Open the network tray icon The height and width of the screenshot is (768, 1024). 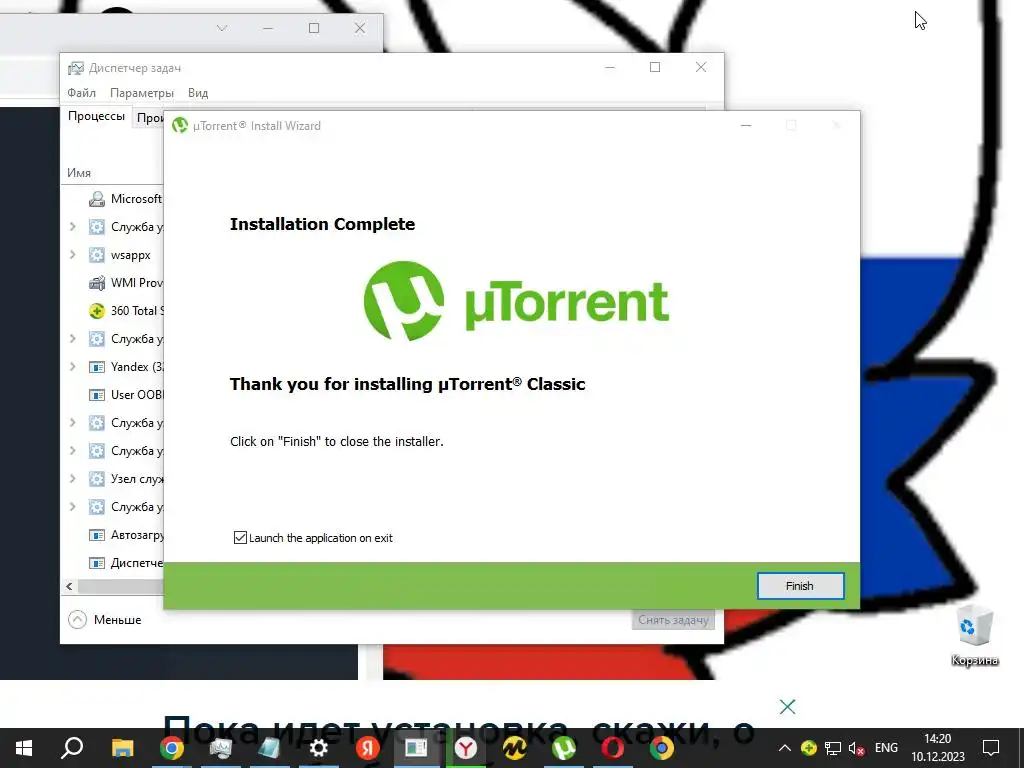pos(833,748)
